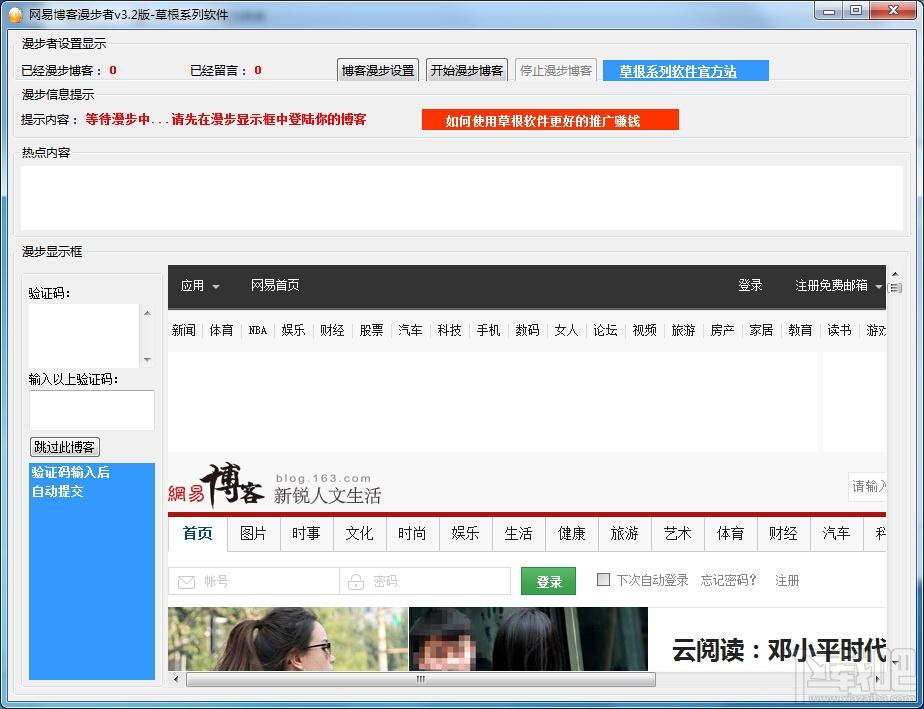924x709 pixels.
Task: Open 新闻 channel link
Action: [183, 330]
